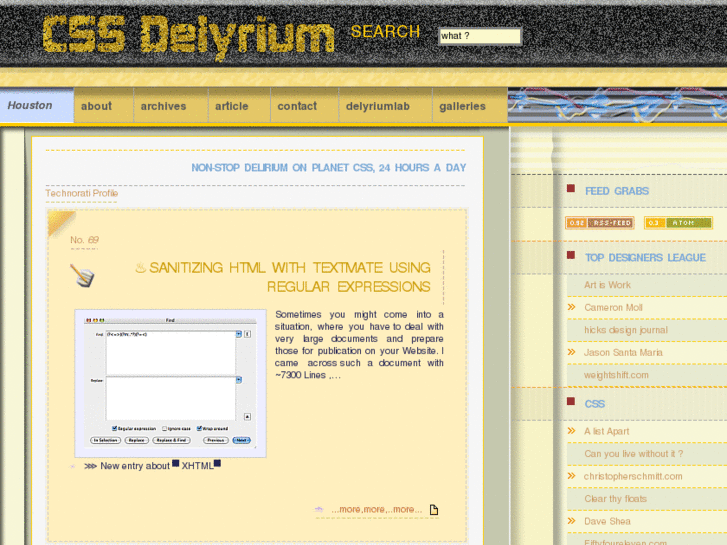Open the contact page
Screen dimensions: 727x545
(305, 106)
